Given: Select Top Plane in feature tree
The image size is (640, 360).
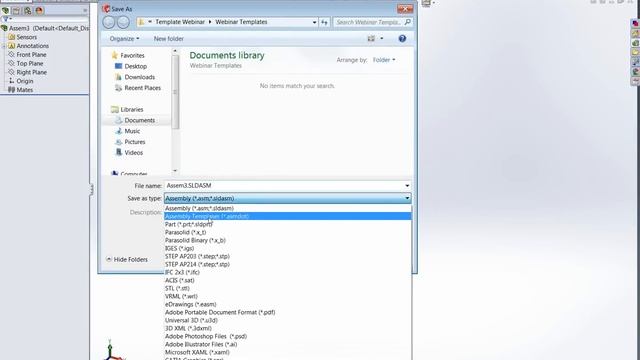Looking at the screenshot, I should 29,64.
